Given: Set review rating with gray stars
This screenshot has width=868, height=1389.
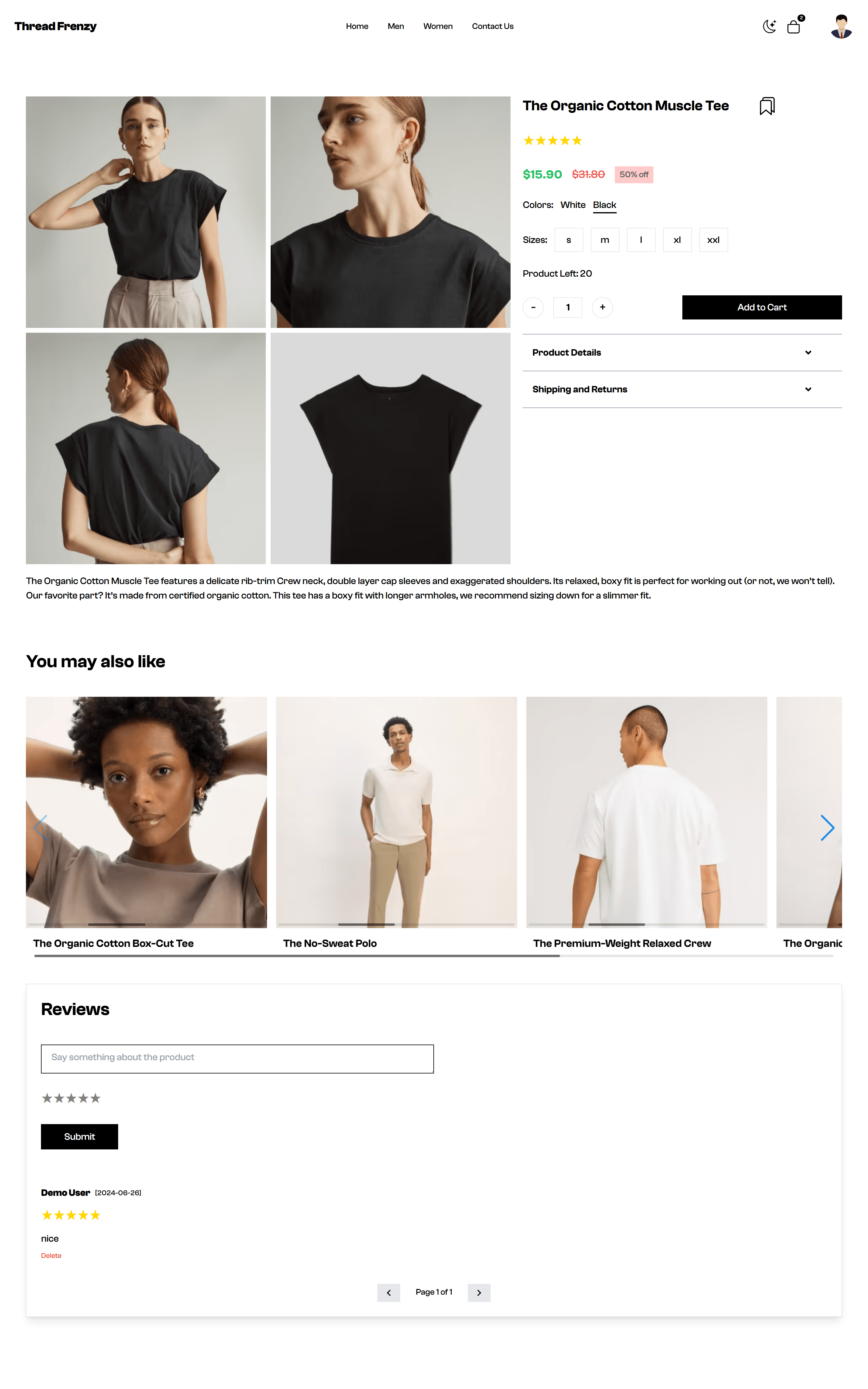Looking at the screenshot, I should point(71,1098).
